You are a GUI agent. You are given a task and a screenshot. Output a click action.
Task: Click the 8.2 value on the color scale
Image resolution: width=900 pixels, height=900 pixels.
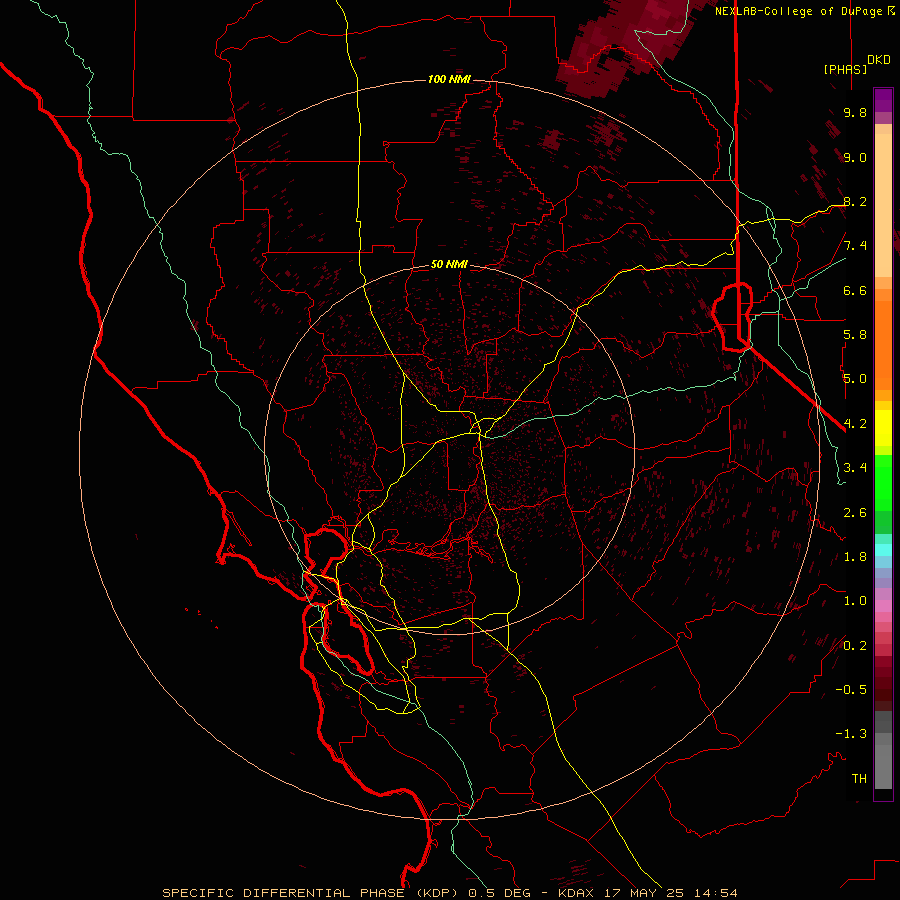tap(855, 201)
